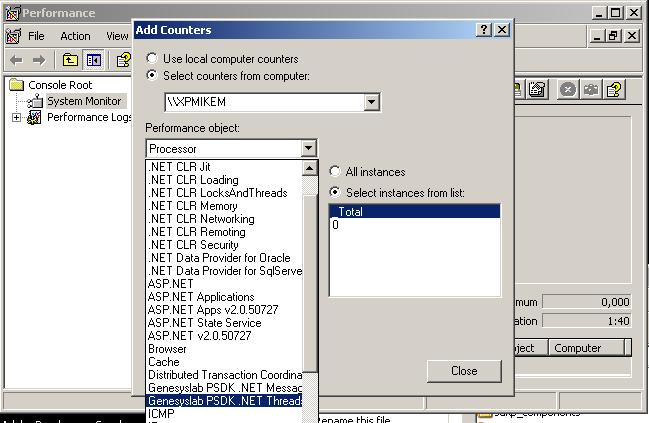The image size is (649, 423).
Task: Click the Back arrow in the toolbar
Action: click(x=17, y=60)
